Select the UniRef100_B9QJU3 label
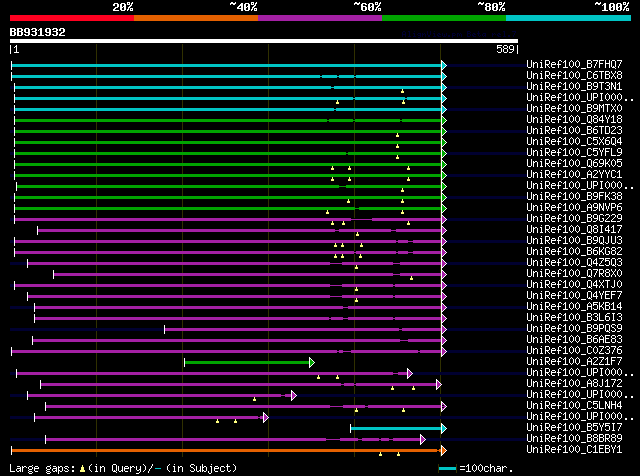Screen dimensions: 640x476 click(x=574, y=240)
